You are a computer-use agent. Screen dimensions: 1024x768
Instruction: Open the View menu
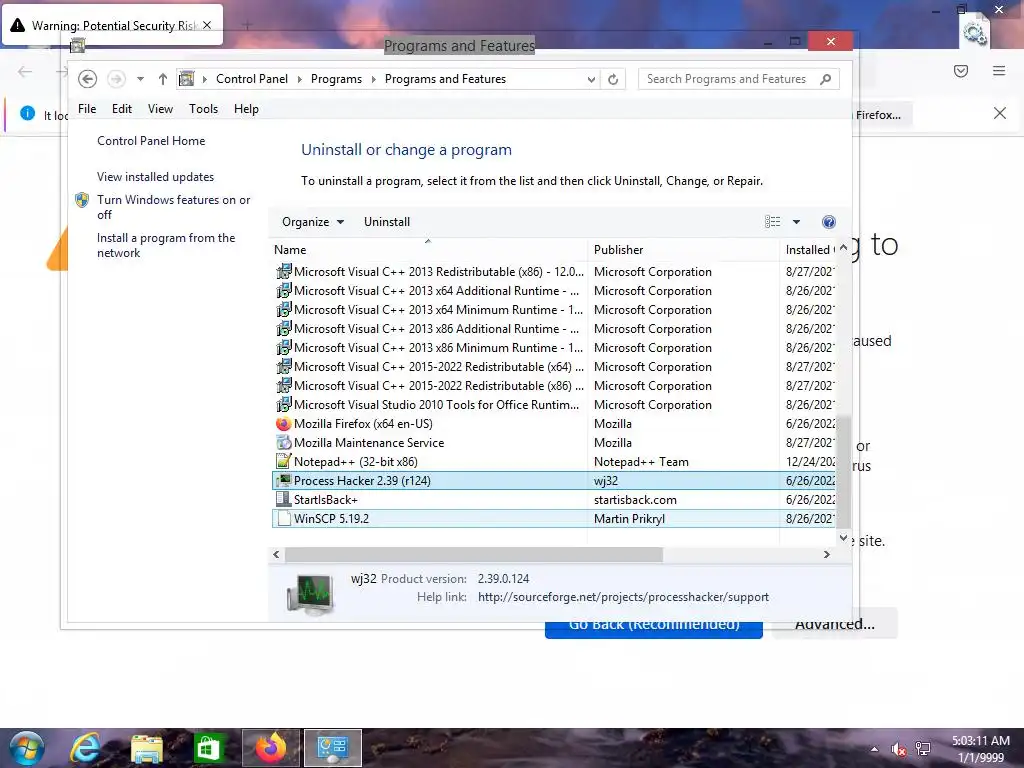pos(160,109)
